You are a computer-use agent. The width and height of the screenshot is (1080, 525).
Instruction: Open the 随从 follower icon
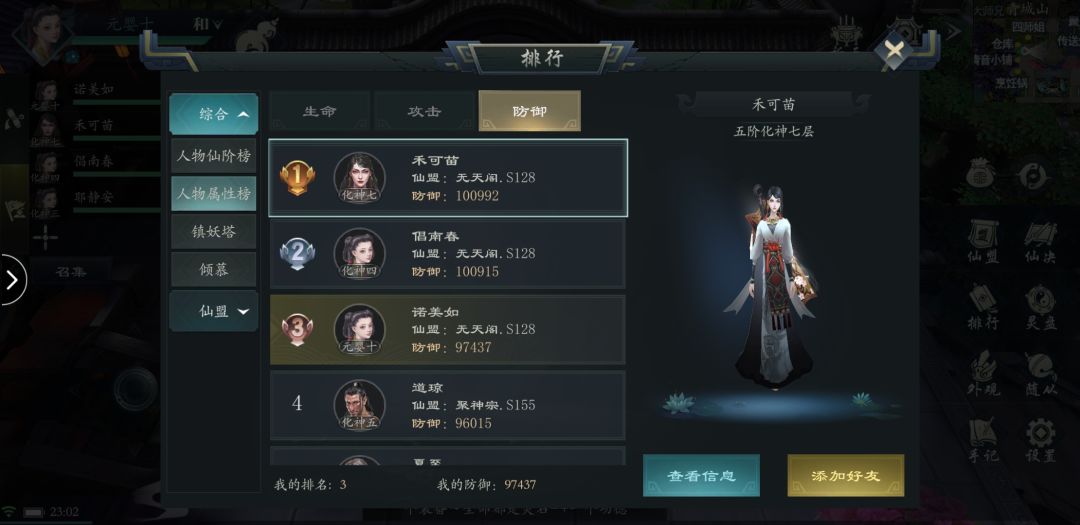1041,373
